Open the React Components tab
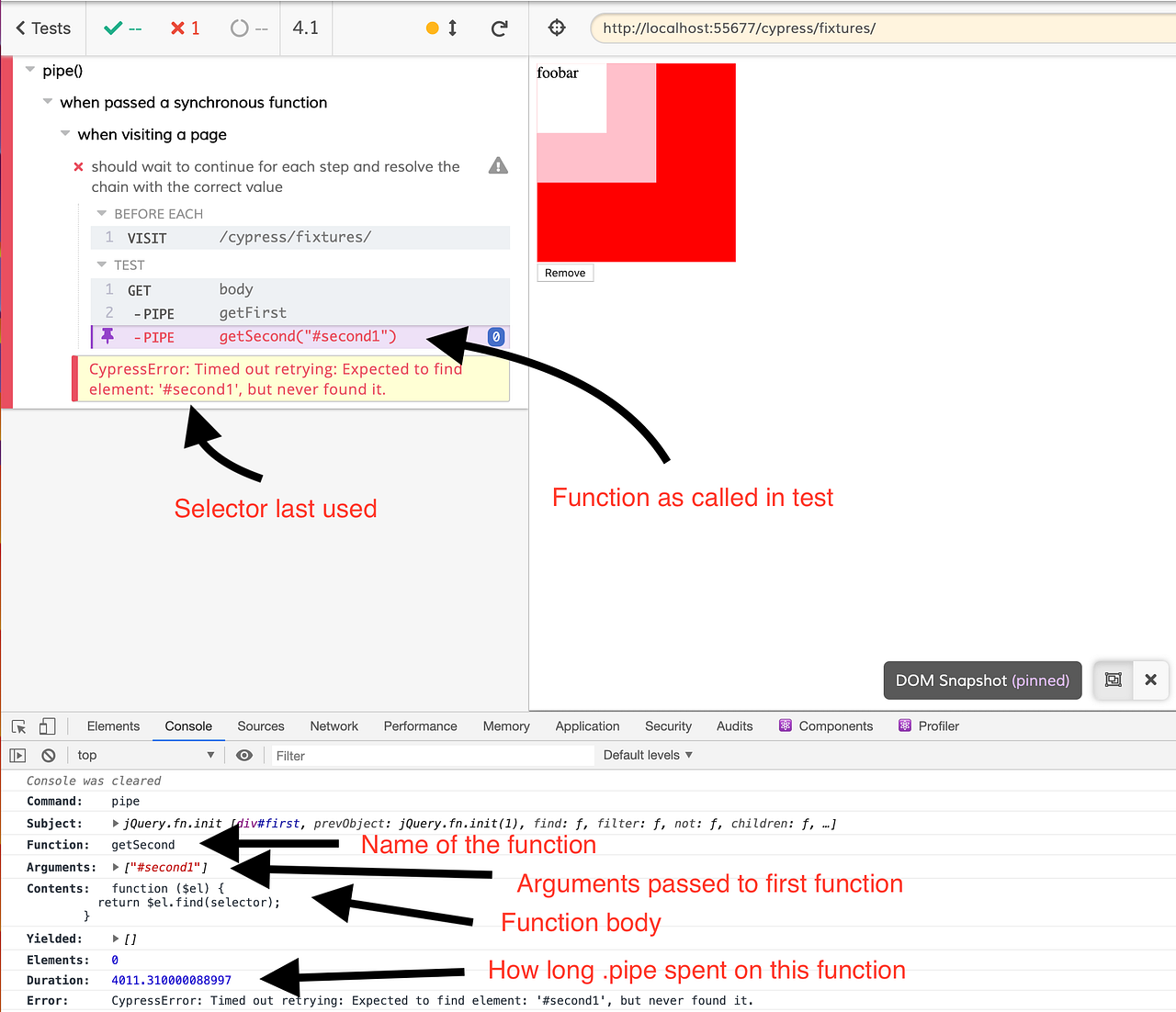Image resolution: width=1176 pixels, height=1012 pixels. click(826, 726)
